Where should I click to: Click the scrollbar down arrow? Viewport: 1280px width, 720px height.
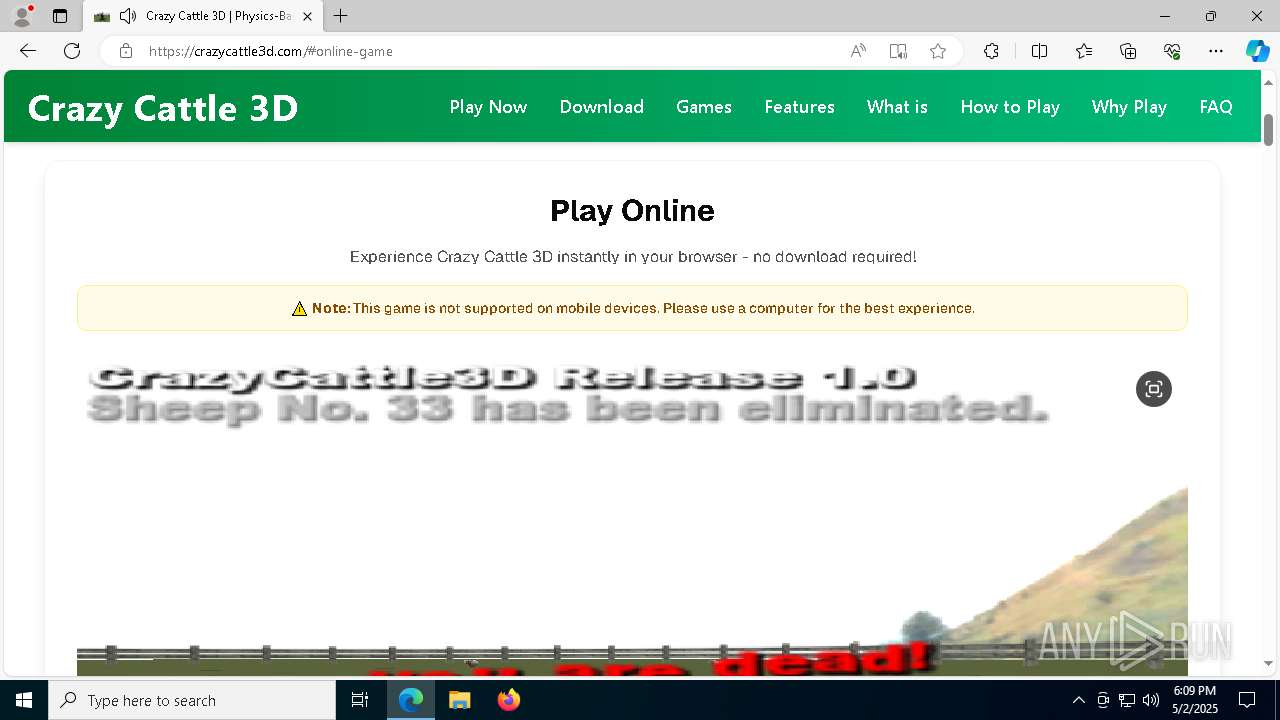coord(1269,663)
